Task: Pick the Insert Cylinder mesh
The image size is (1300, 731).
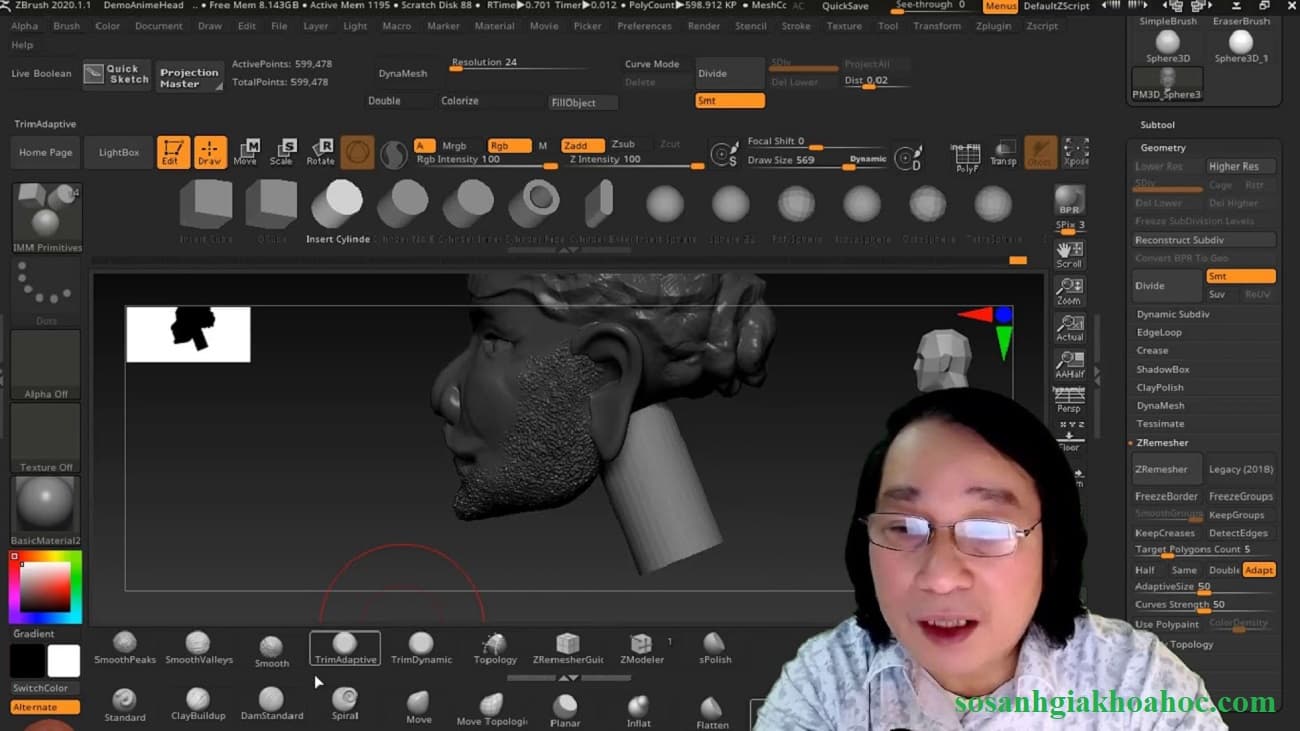Action: [338, 211]
